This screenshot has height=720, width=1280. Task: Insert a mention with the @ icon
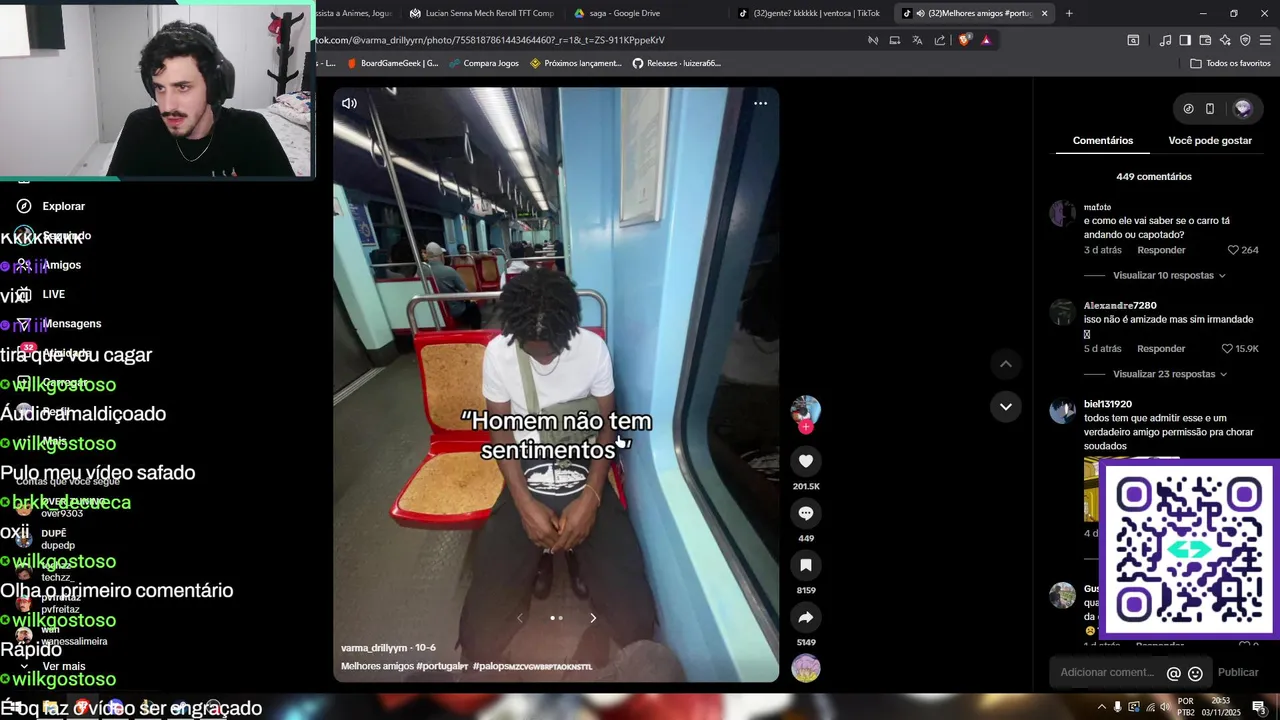tap(1174, 674)
